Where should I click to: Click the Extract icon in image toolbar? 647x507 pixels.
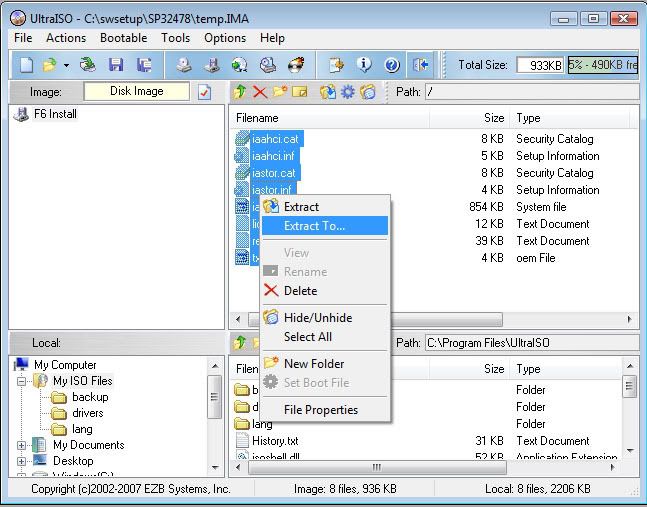[328, 92]
